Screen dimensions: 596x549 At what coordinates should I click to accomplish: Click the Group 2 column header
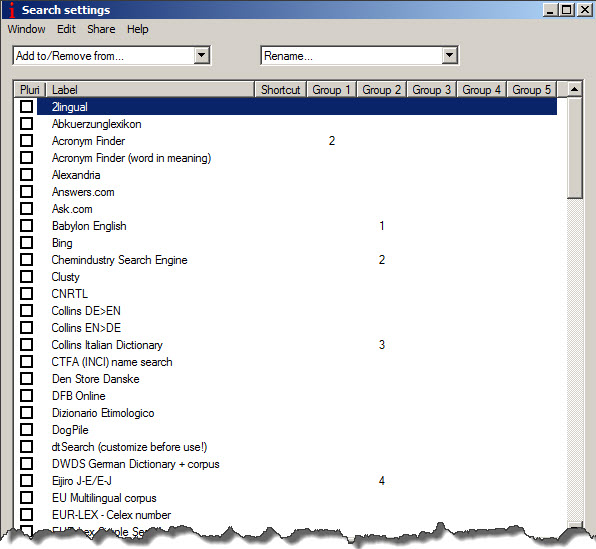click(x=382, y=90)
